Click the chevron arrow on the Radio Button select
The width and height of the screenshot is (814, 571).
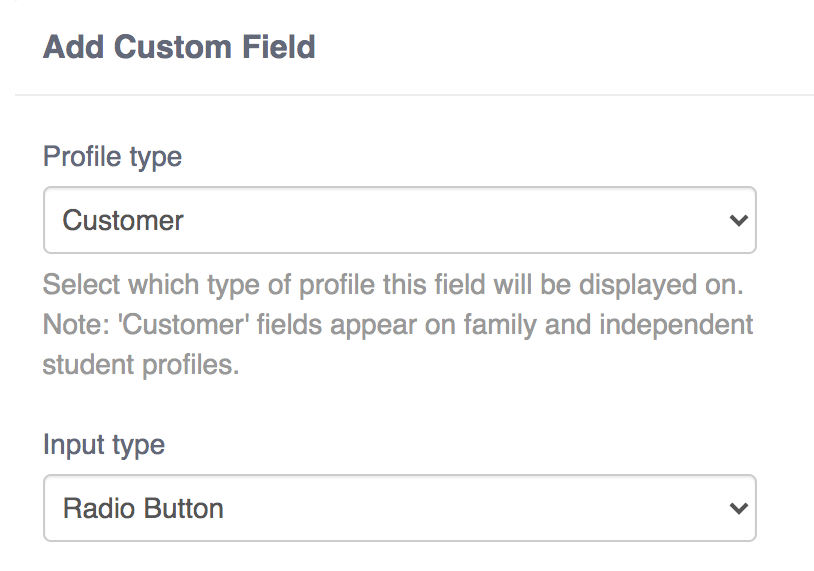pos(738,508)
